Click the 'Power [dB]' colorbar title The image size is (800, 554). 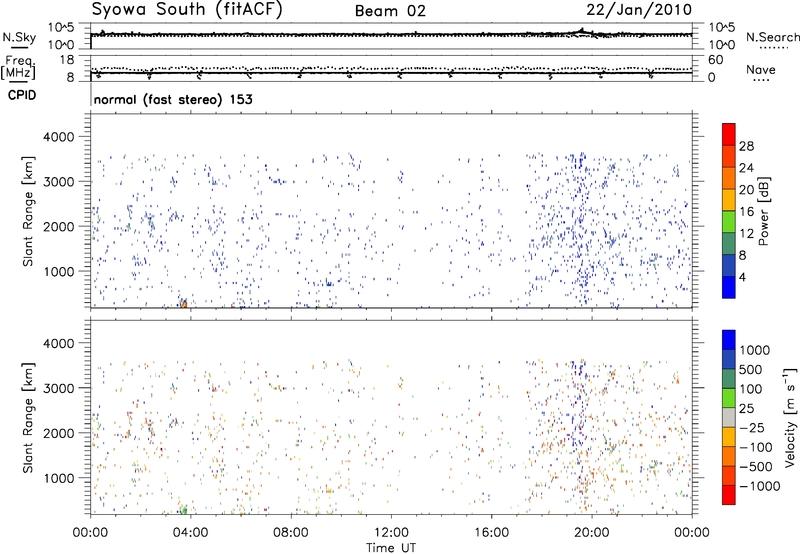pos(763,211)
